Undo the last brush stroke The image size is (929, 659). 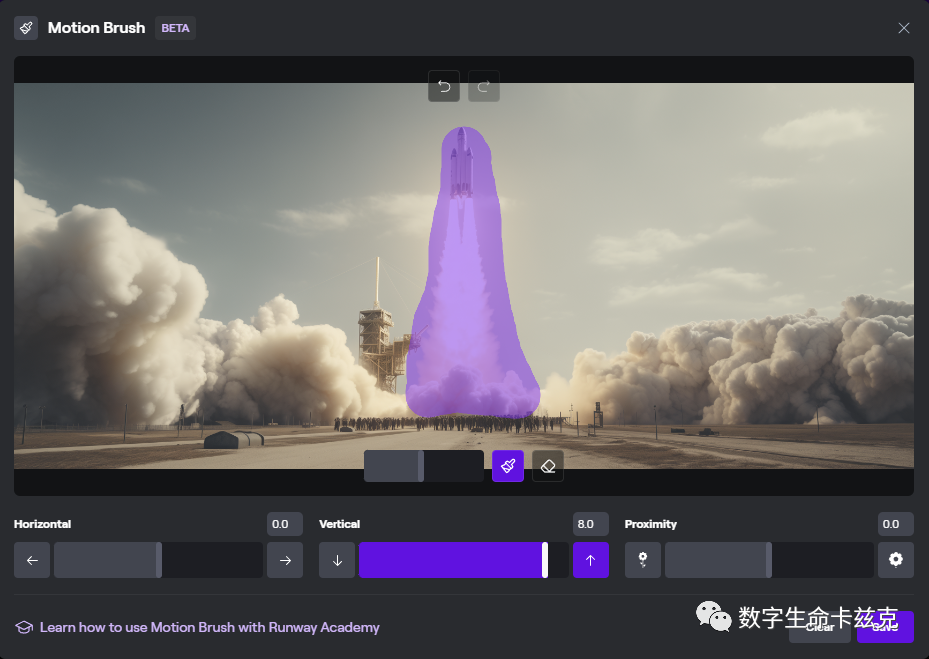444,87
